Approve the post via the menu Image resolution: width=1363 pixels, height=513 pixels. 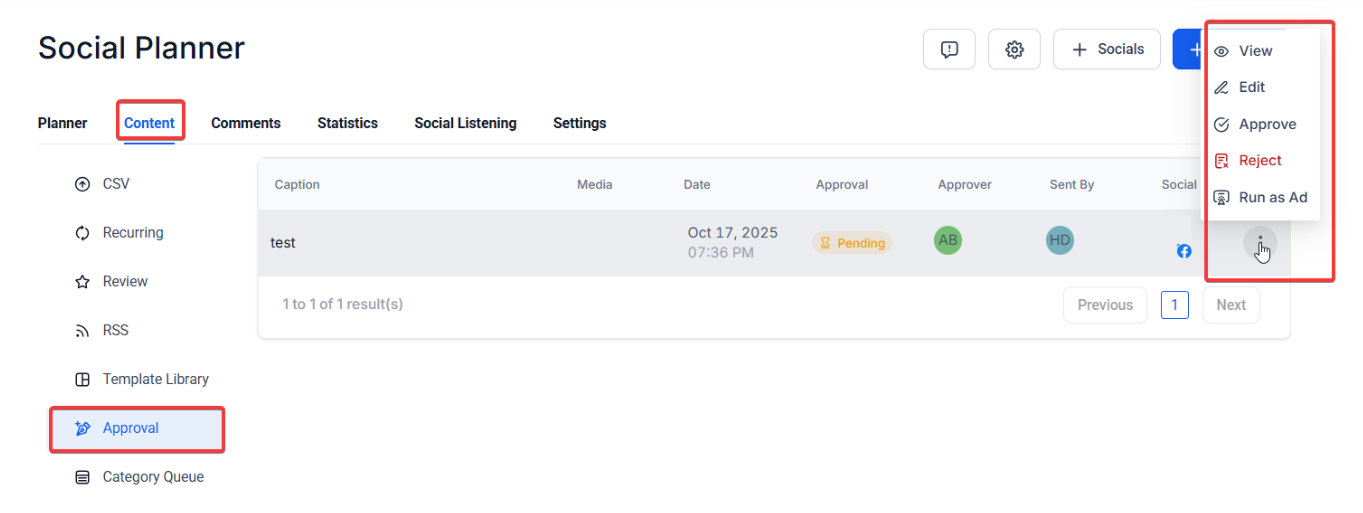pos(1266,124)
